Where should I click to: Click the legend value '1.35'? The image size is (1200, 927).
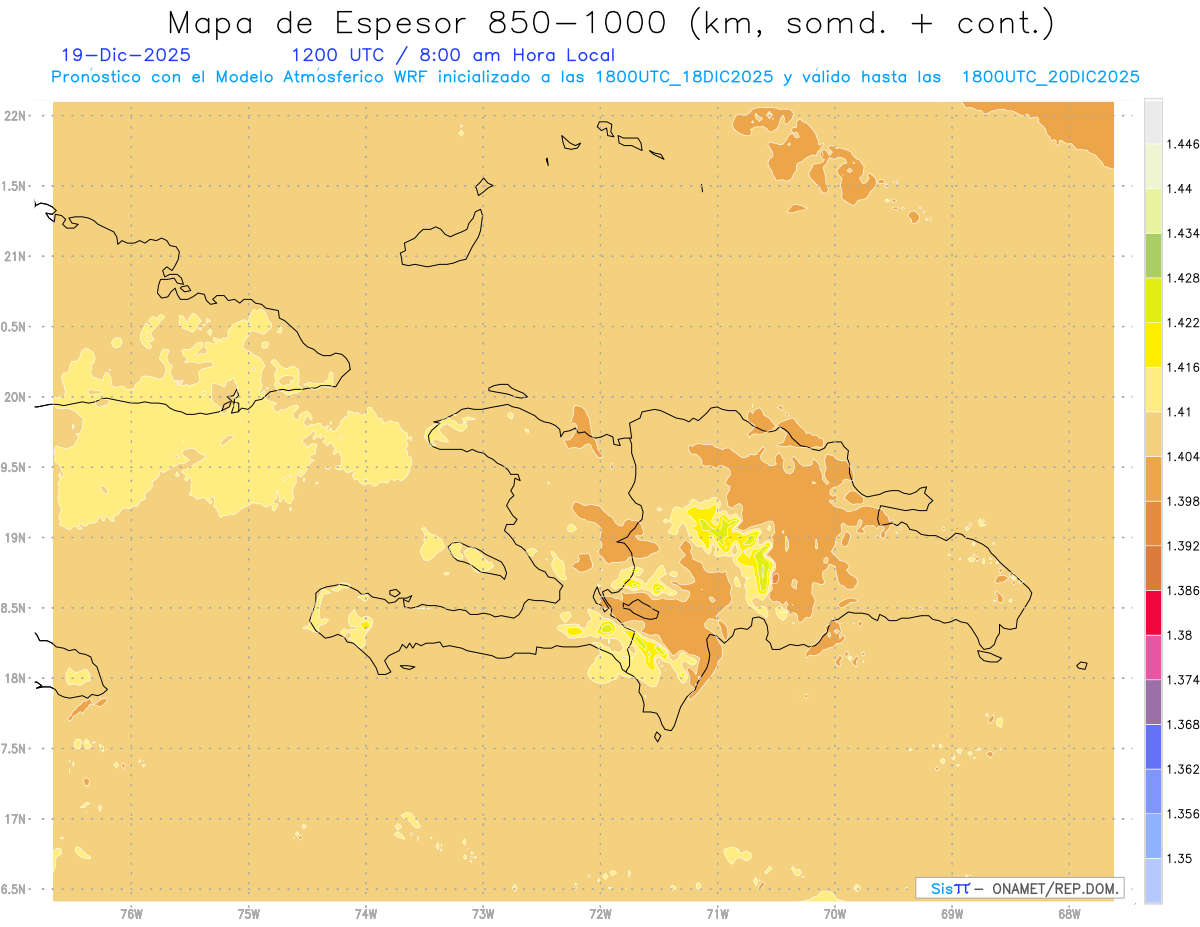(x=1179, y=859)
